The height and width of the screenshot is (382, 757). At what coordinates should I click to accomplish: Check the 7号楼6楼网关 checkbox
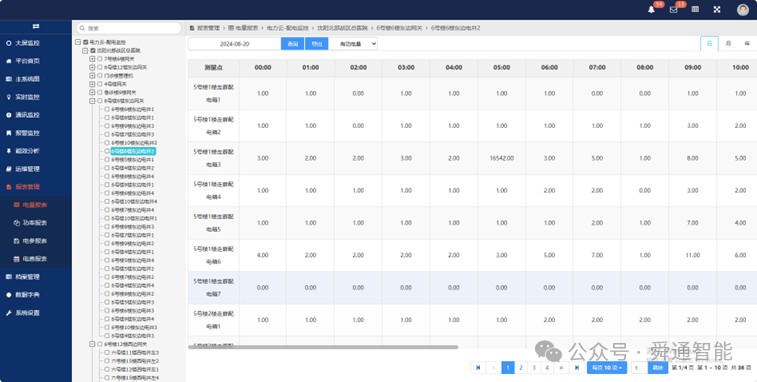pos(100,59)
